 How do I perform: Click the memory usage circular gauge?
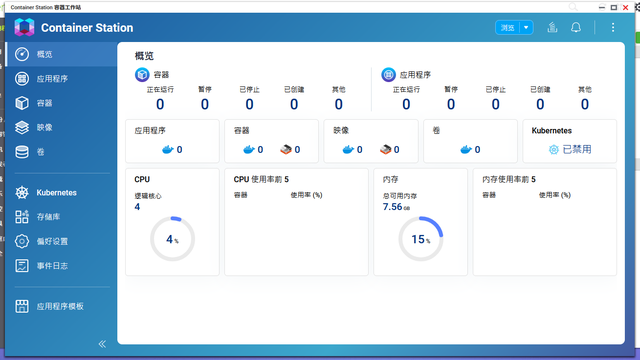click(421, 239)
